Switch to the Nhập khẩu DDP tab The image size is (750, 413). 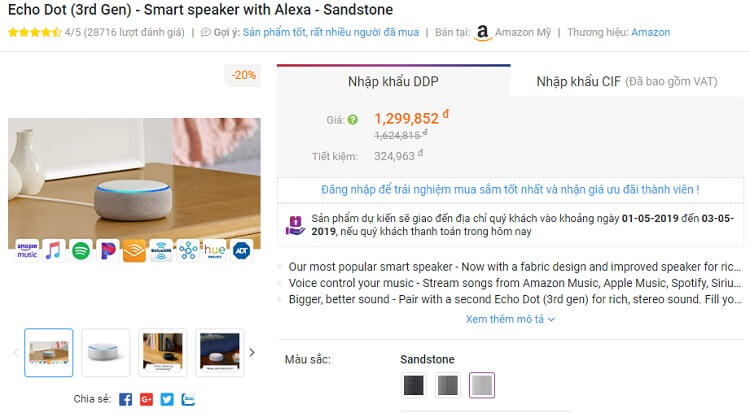[393, 81]
